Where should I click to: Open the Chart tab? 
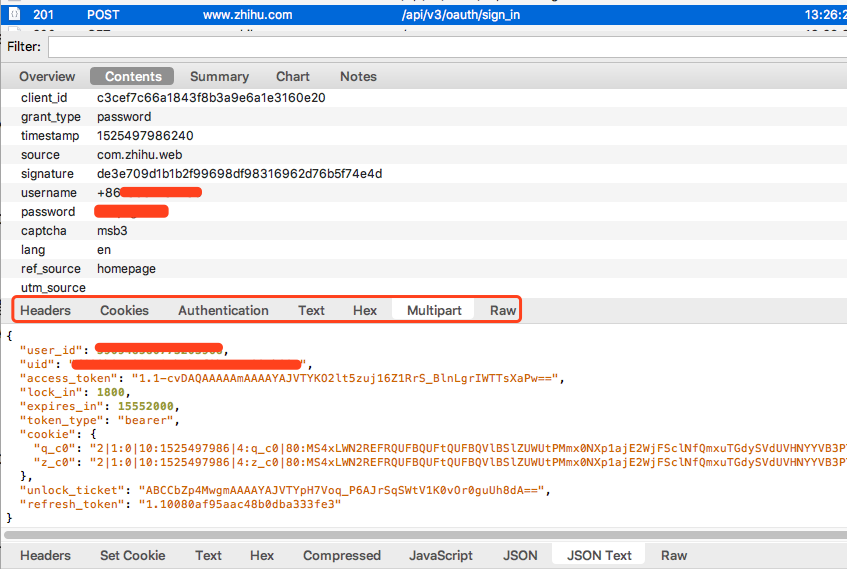pyautogui.click(x=293, y=77)
